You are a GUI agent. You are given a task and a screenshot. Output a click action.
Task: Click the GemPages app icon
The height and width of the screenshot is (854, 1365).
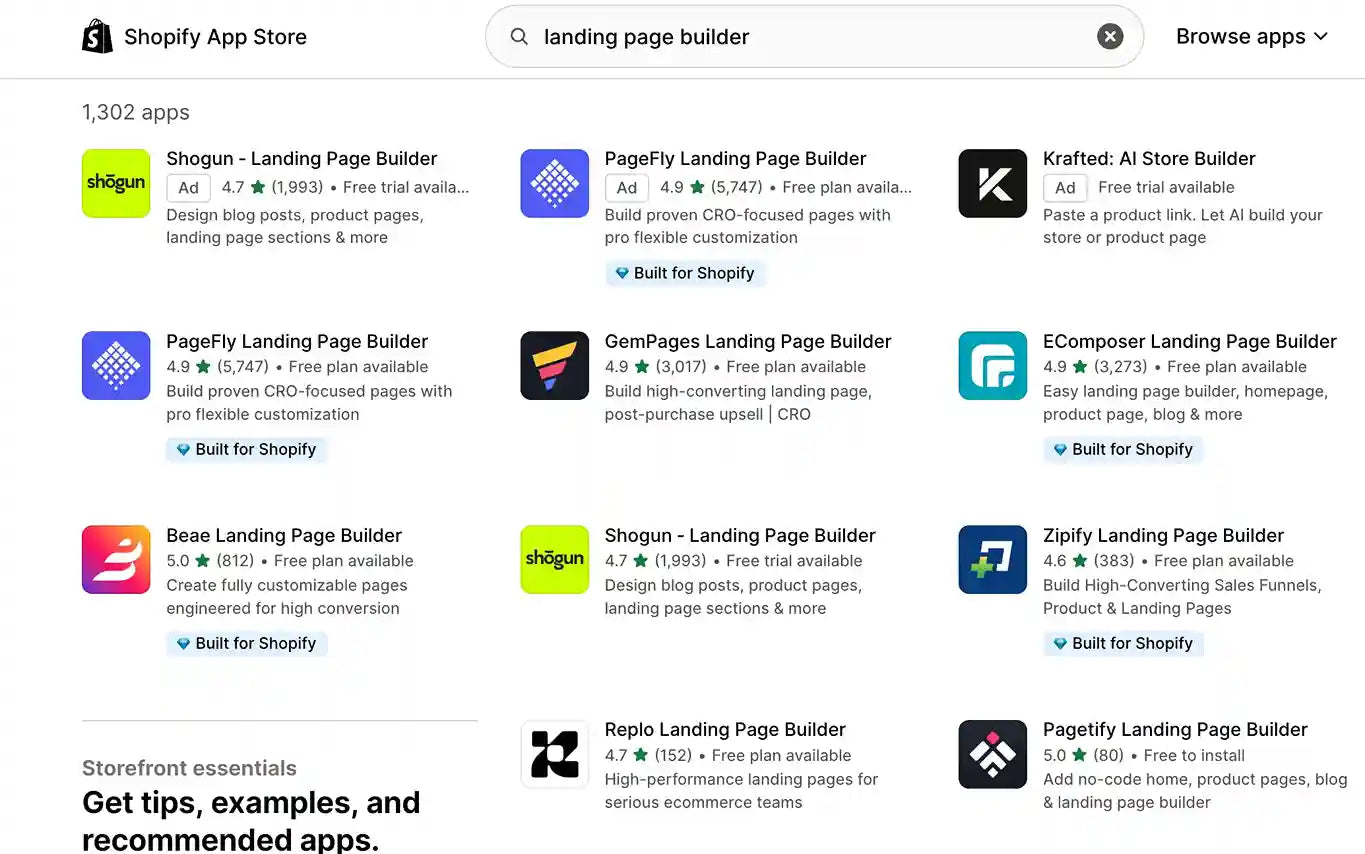pos(554,365)
